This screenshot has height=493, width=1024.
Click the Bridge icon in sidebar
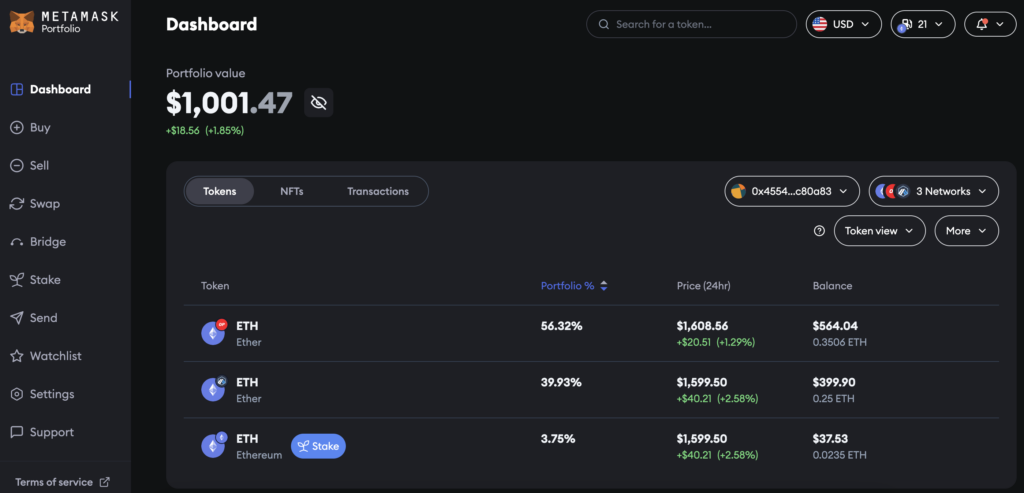pyautogui.click(x=17, y=242)
